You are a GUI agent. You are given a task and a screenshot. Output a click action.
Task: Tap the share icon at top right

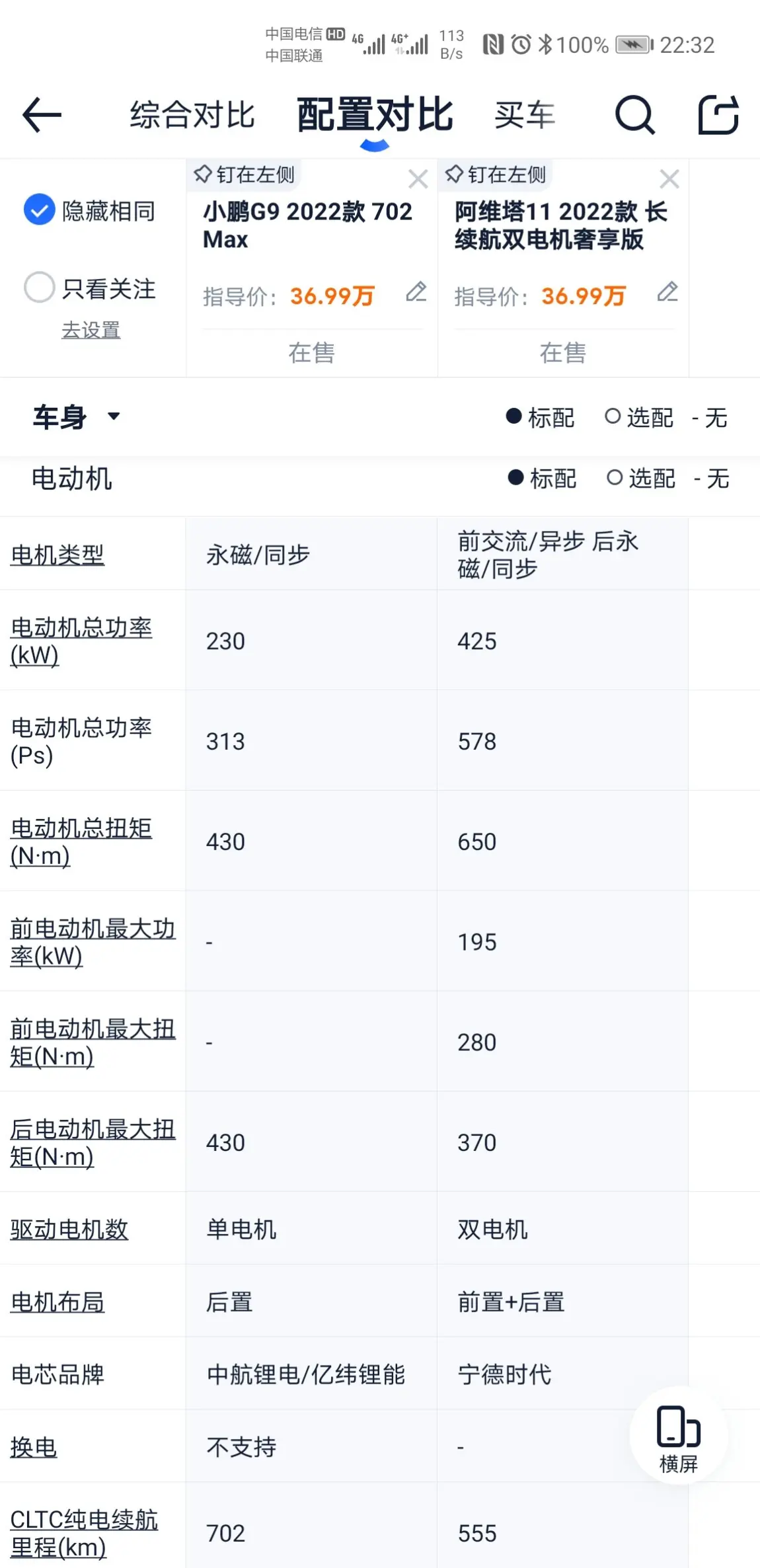718,114
